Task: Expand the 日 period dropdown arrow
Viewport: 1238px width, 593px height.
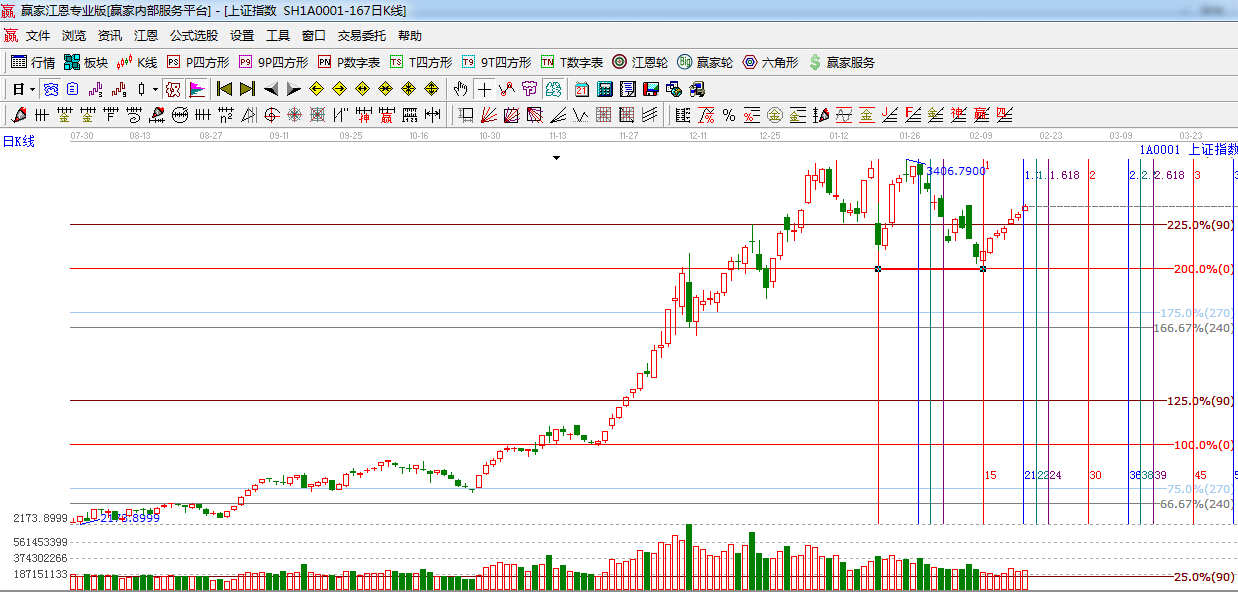Action: pyautogui.click(x=32, y=89)
